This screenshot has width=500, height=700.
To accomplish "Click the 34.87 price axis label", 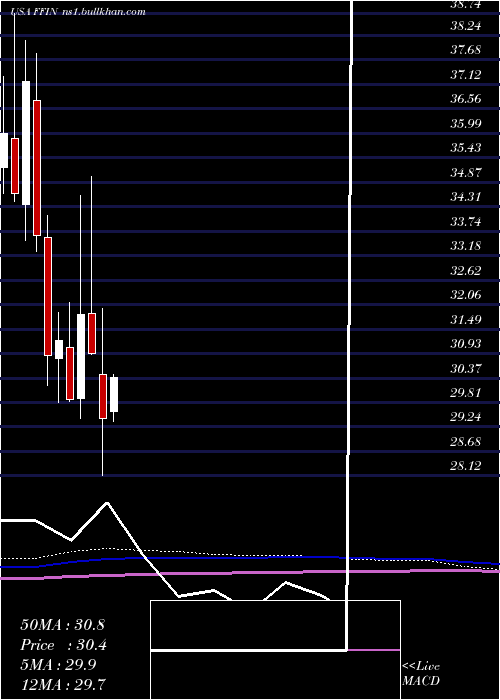I will point(465,173).
